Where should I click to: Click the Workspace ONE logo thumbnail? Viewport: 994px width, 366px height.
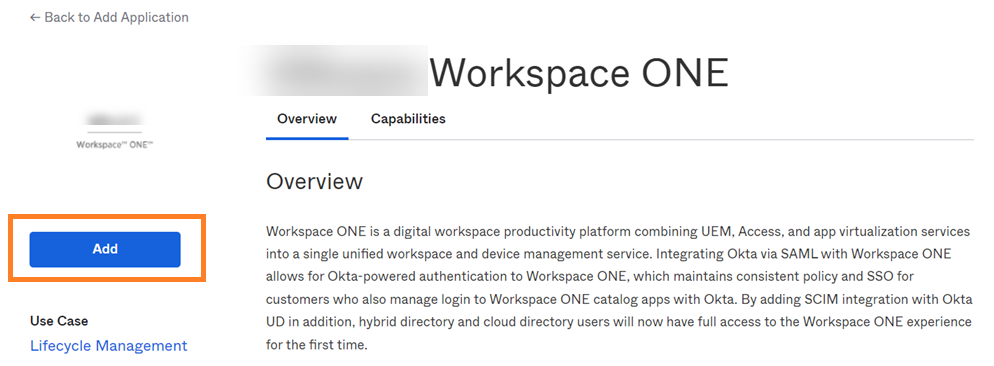pos(115,131)
